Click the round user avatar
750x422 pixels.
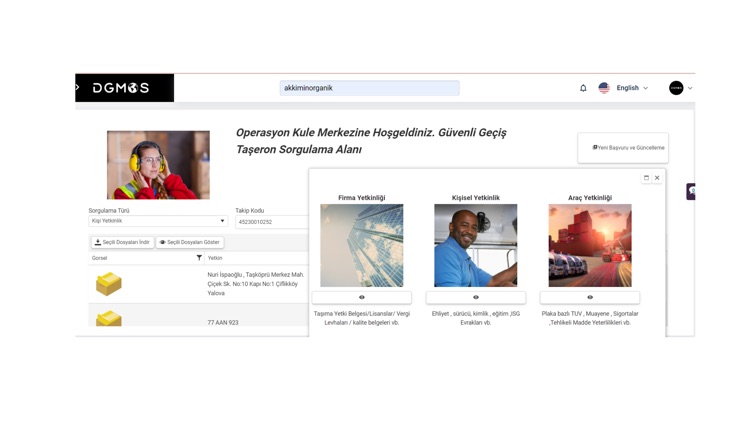pos(676,88)
